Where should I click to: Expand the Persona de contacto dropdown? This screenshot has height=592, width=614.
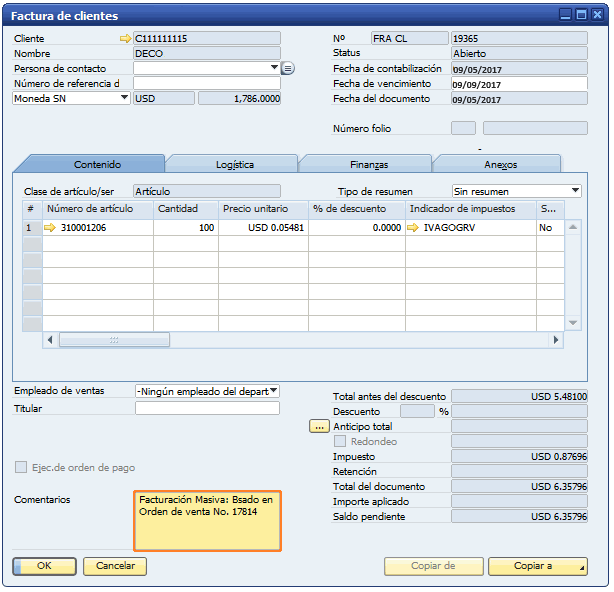click(274, 68)
